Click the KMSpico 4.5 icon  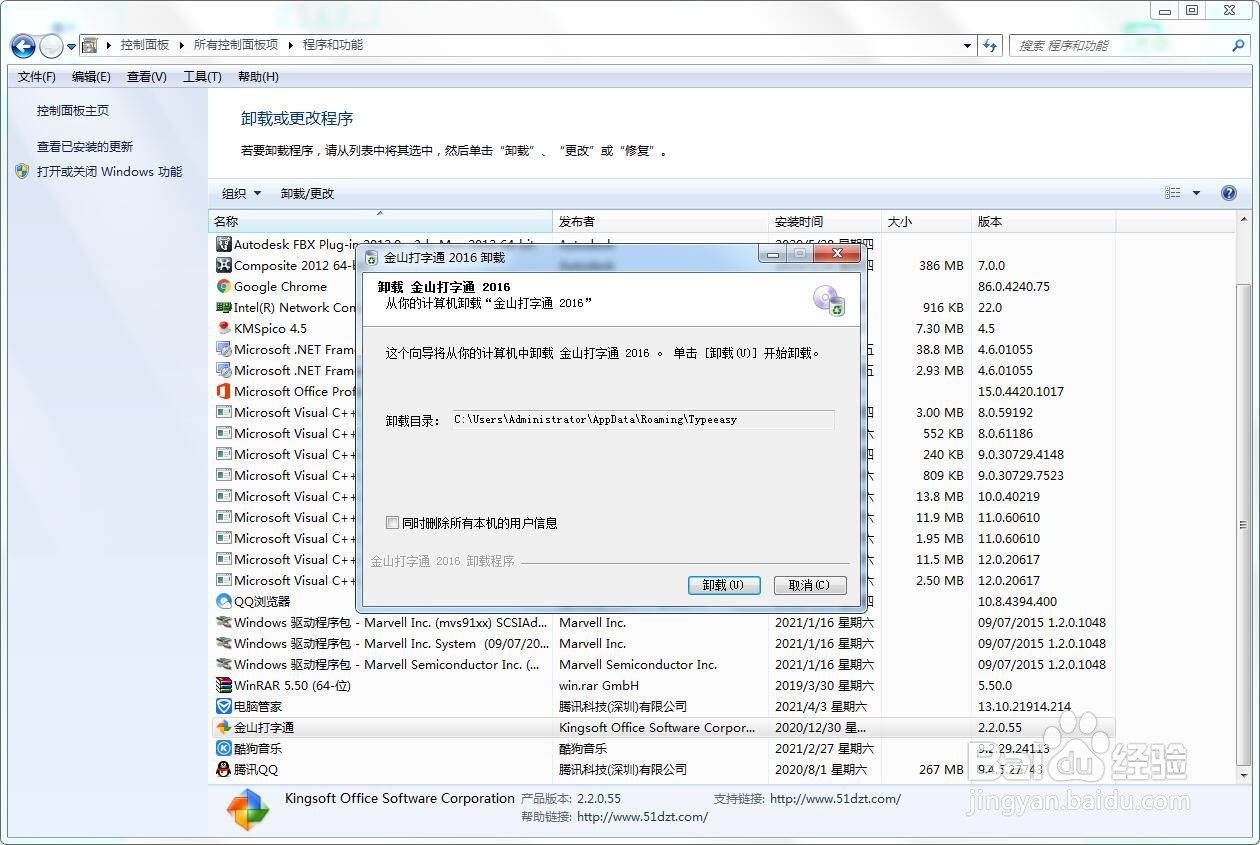[x=224, y=328]
